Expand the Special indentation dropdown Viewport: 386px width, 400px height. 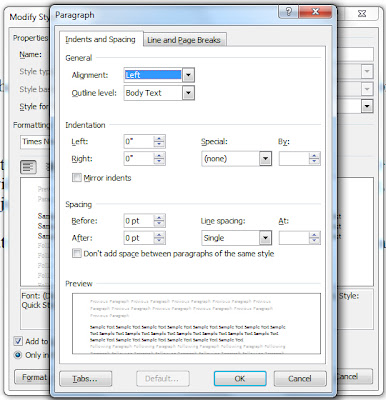pyautogui.click(x=265, y=159)
